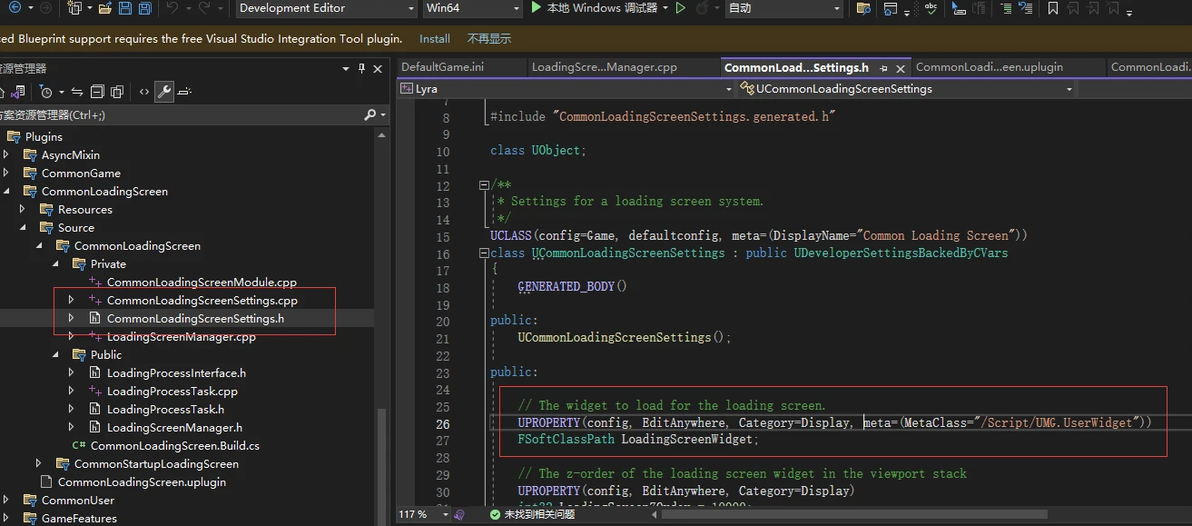1192x526 pixels.
Task: Click the Save All toolbar icon
Action: [145, 8]
